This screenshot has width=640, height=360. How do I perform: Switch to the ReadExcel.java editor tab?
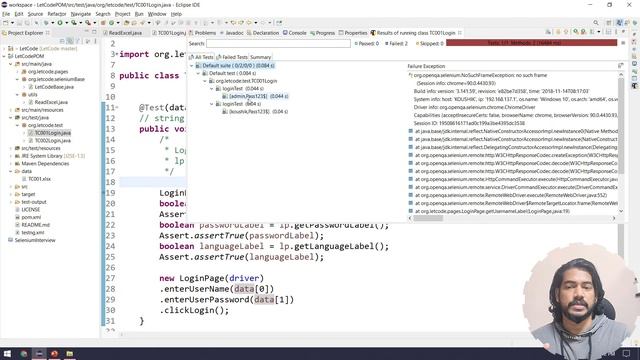point(123,33)
